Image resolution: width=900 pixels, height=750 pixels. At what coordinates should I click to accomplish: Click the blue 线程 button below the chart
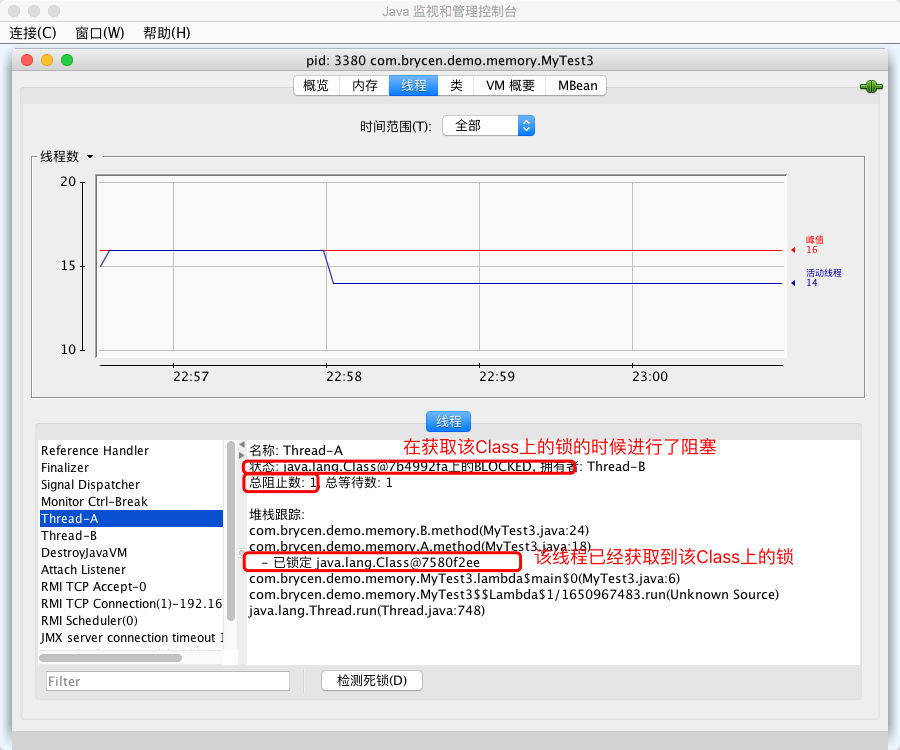(x=448, y=422)
